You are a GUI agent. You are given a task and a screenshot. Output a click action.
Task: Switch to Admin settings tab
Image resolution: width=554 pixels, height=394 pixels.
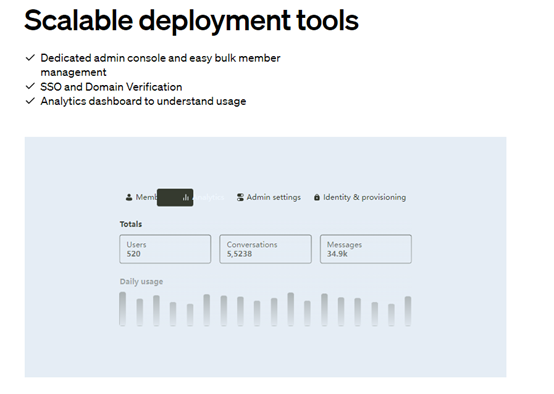(269, 197)
